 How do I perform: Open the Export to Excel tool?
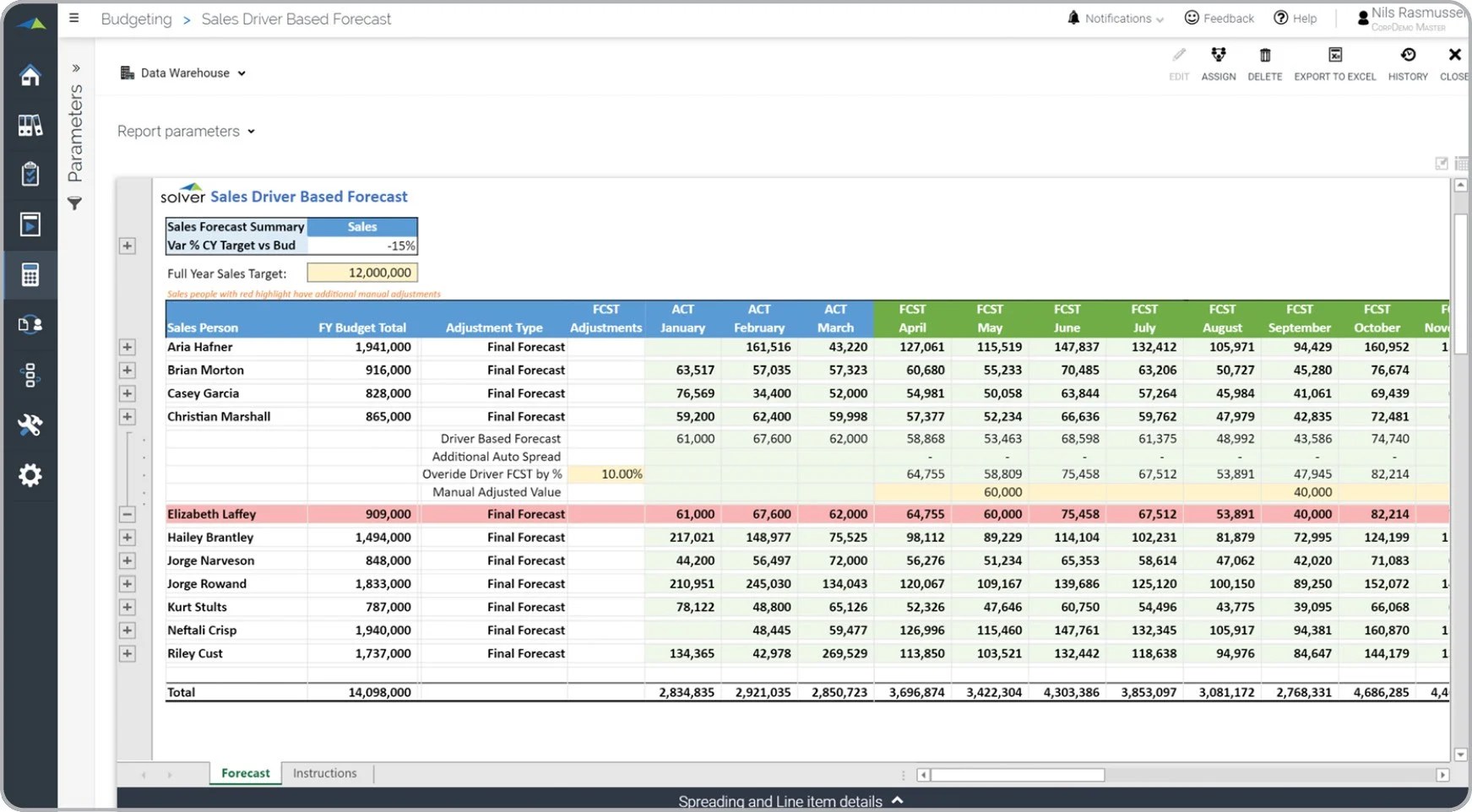pyautogui.click(x=1334, y=63)
